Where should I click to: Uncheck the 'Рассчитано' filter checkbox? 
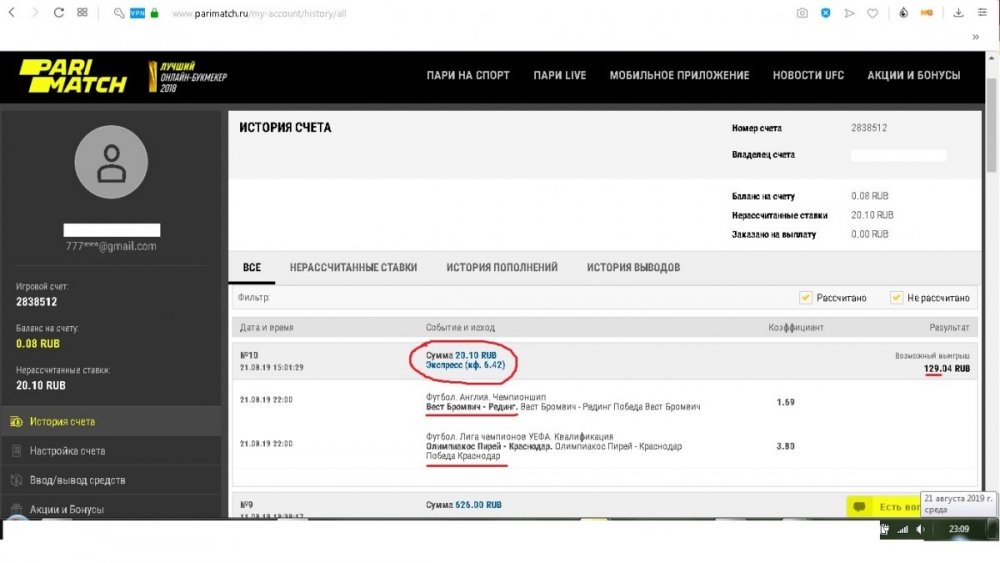coord(805,297)
